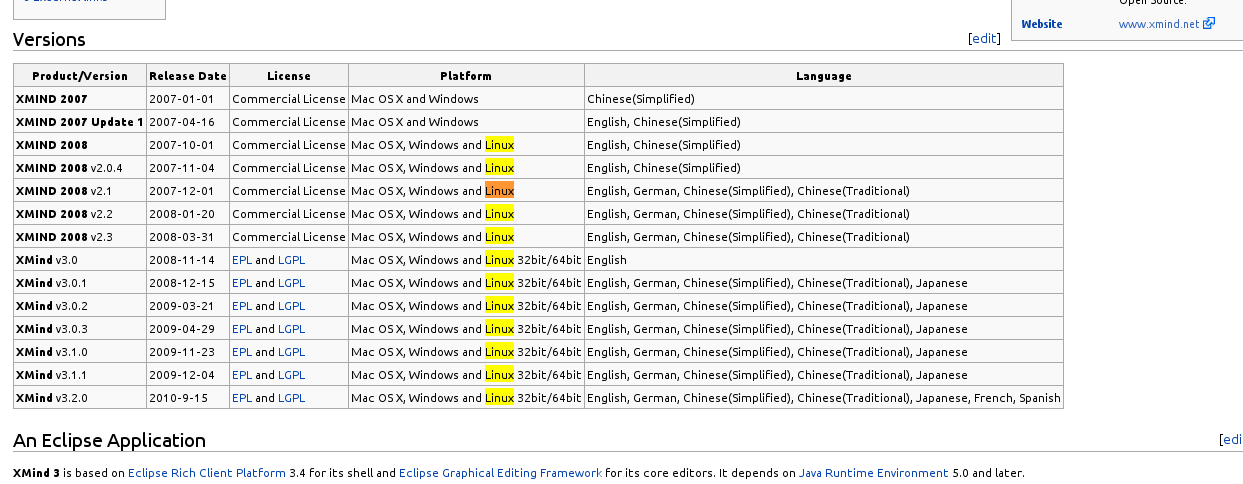The height and width of the screenshot is (484, 1243).
Task: Open the LGPL link in the XMind v3.2.0 row
Action: tap(291, 398)
